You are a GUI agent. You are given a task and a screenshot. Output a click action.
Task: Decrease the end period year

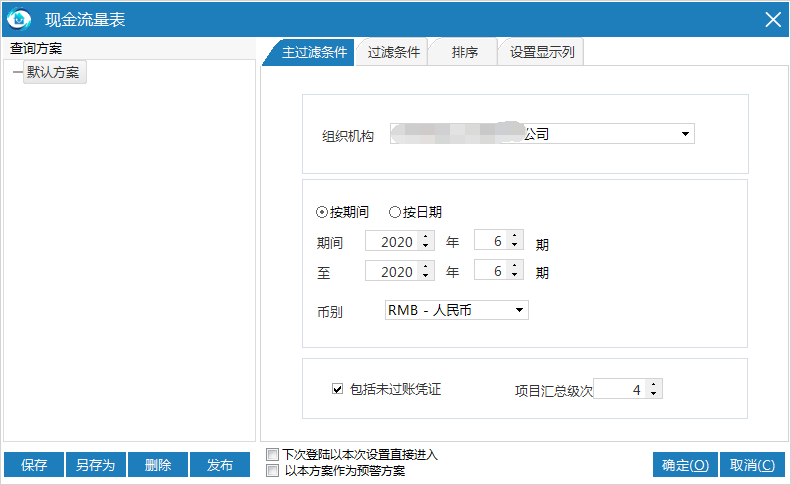tap(426, 276)
